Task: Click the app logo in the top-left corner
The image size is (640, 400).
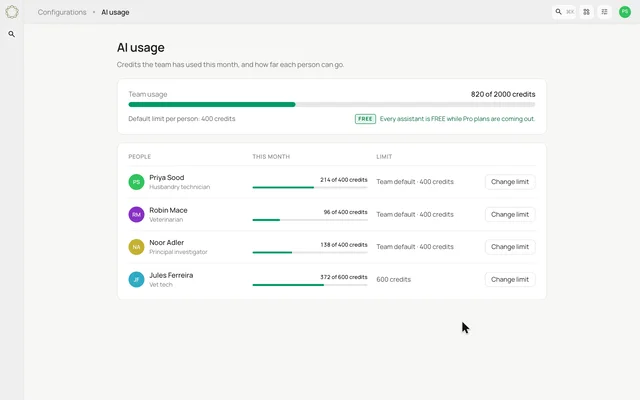Action: [12, 12]
